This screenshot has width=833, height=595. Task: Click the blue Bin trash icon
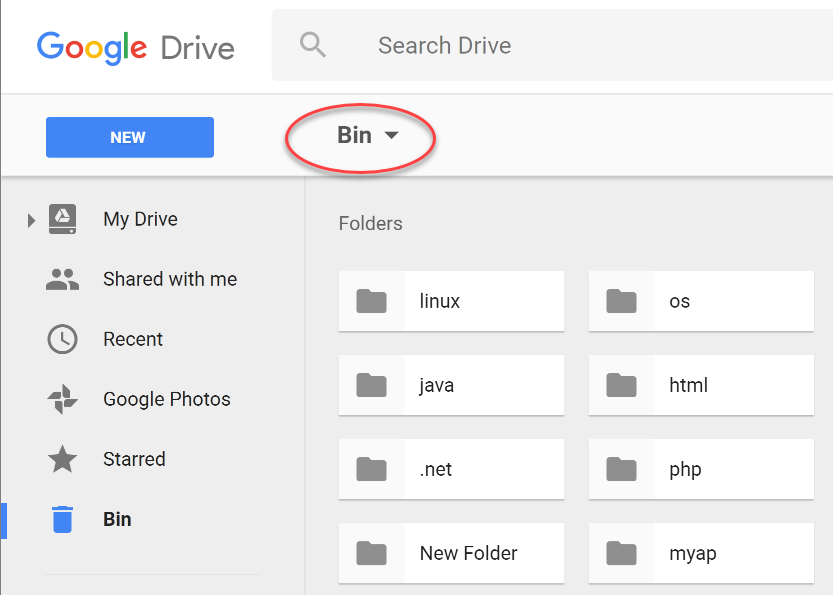point(63,519)
